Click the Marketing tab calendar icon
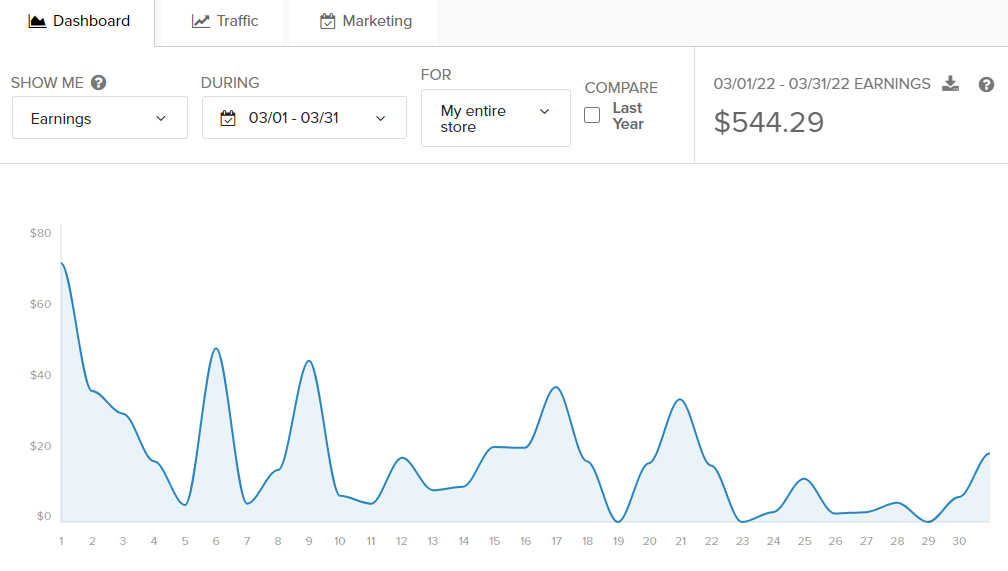This screenshot has width=1008, height=571. tap(328, 21)
